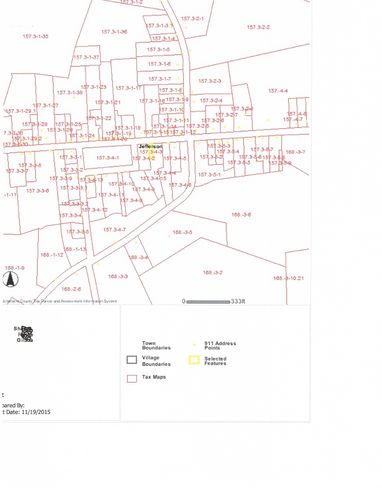Select parcel 157.3-4-1 on the map
This screenshot has height=498, width=382.
[107, 158]
